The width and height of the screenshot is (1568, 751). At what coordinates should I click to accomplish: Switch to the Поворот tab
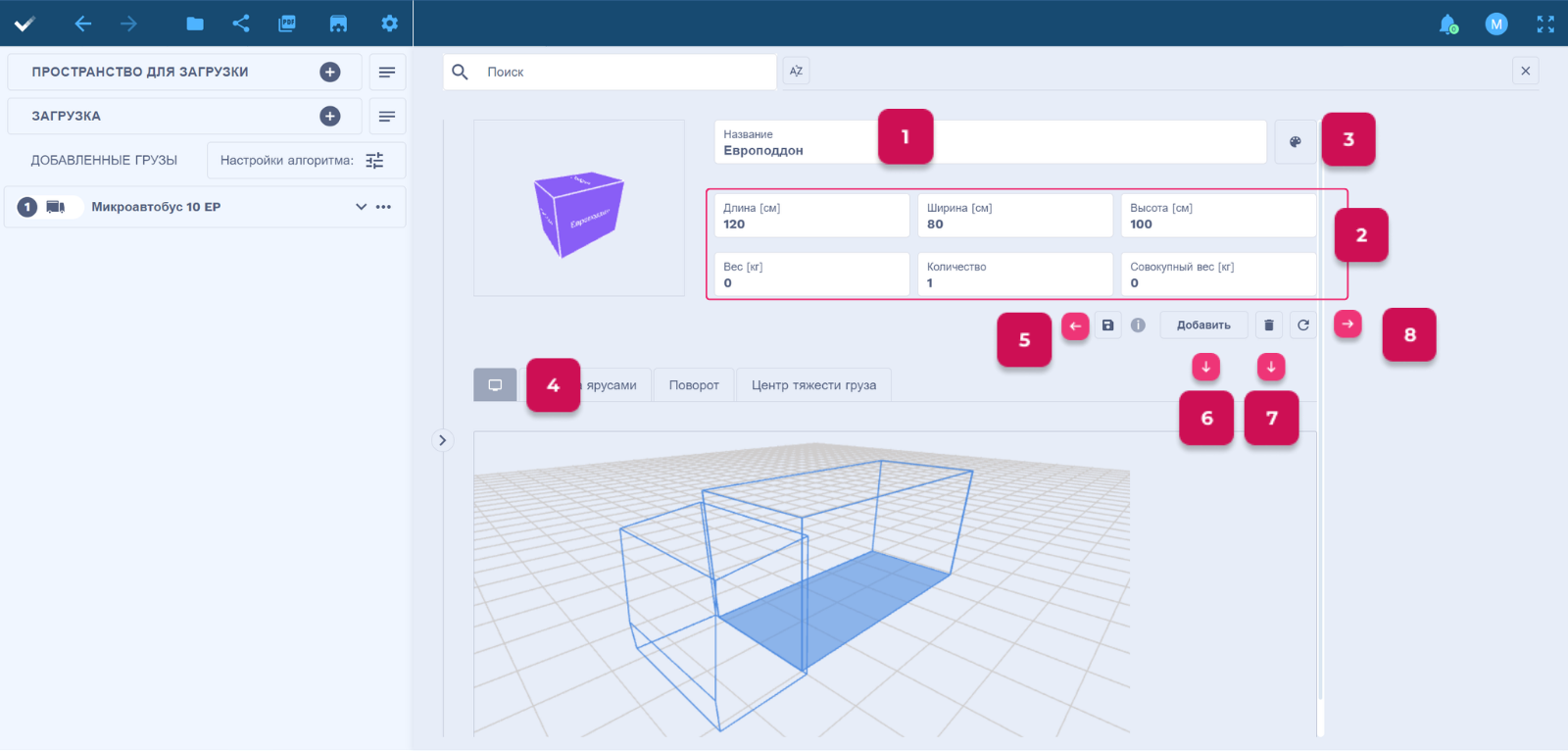click(x=694, y=385)
